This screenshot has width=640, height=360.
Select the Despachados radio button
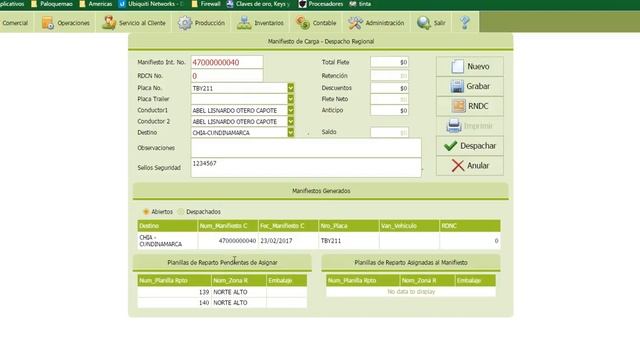click(x=180, y=212)
